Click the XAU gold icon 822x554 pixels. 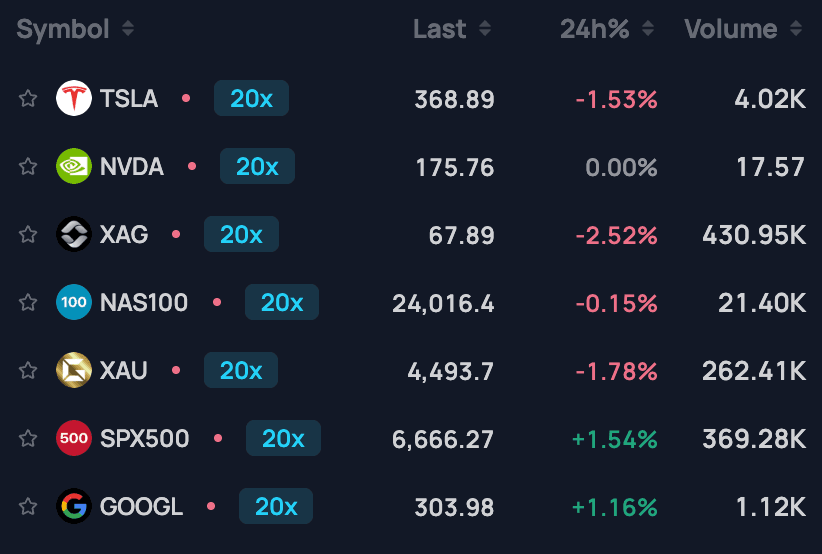pyautogui.click(x=74, y=371)
